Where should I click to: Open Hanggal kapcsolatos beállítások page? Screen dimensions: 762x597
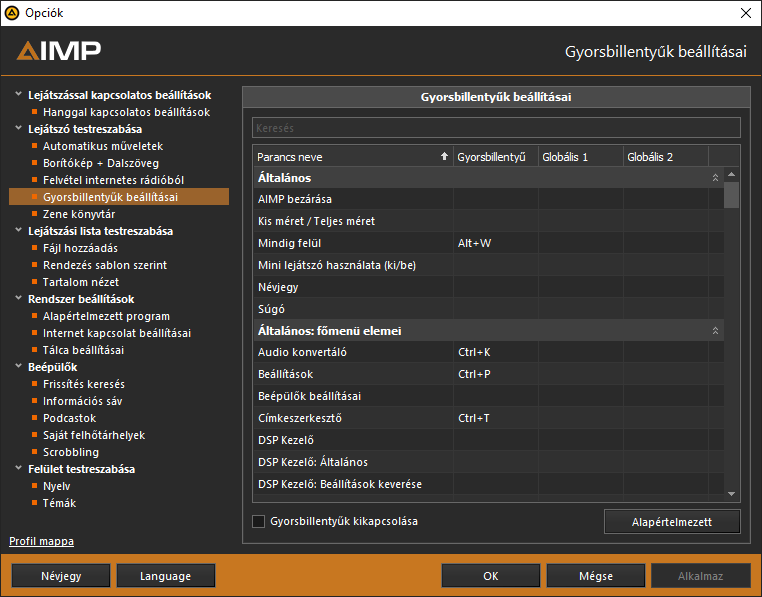tap(126, 112)
